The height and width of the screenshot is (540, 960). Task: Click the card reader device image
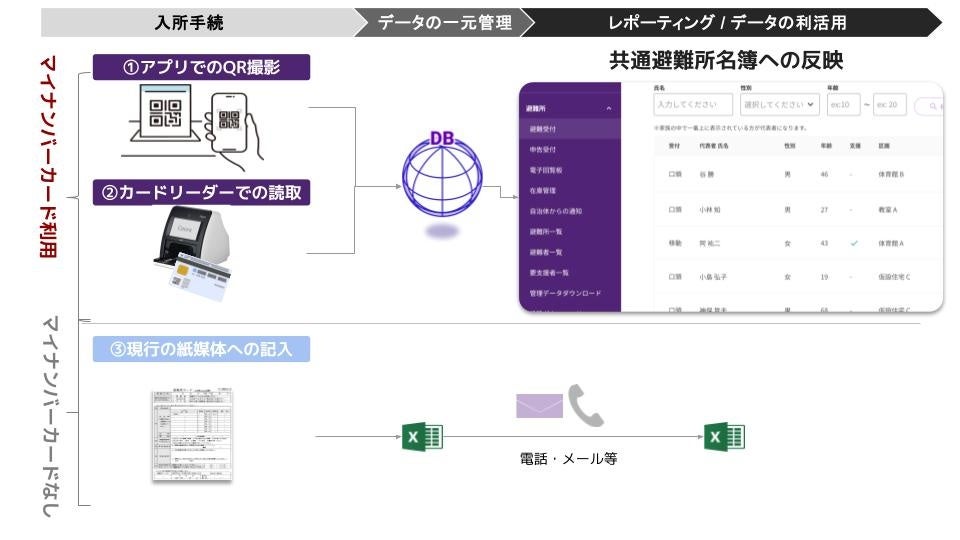192,237
